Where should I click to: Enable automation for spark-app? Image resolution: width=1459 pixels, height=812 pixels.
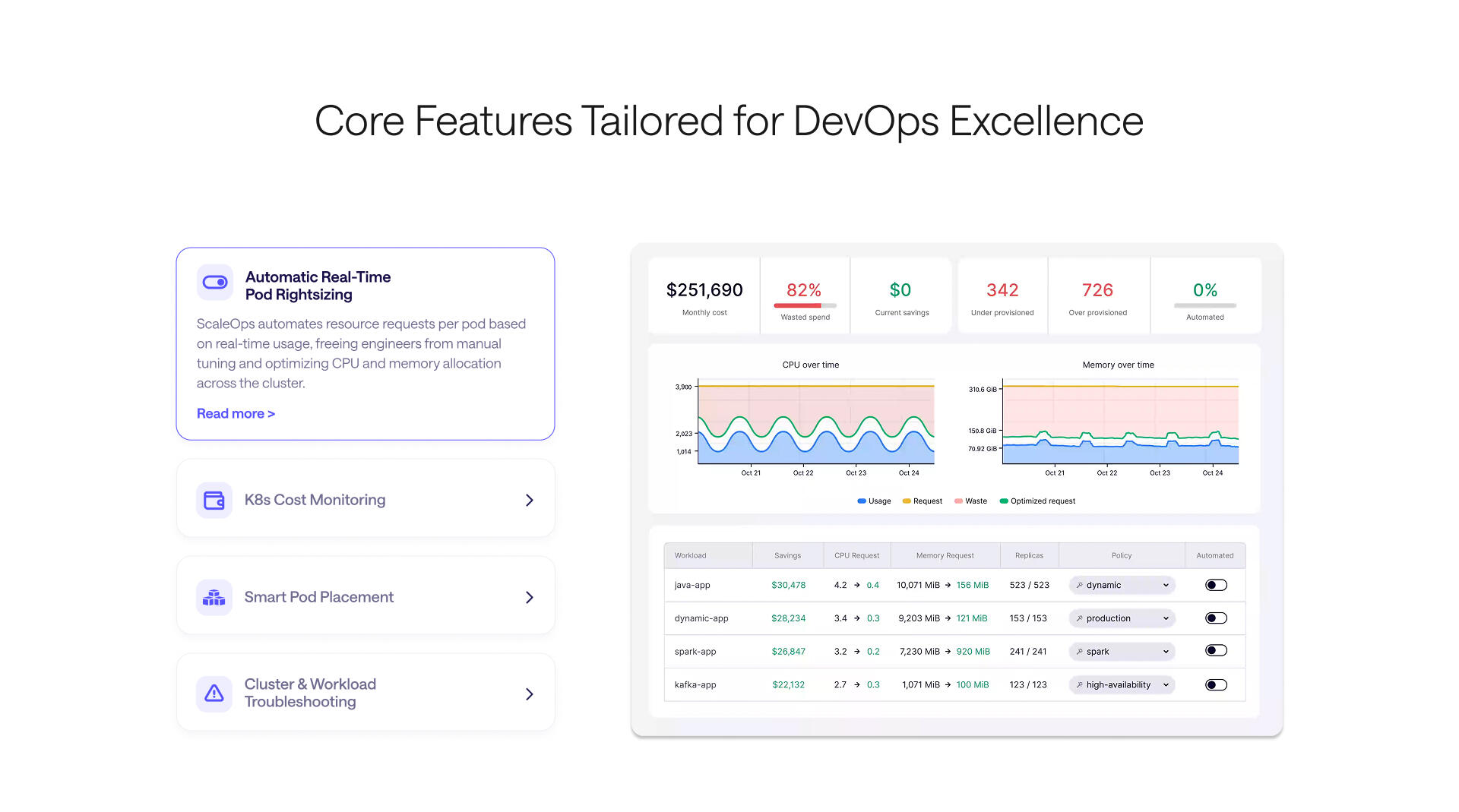pyautogui.click(x=1216, y=651)
